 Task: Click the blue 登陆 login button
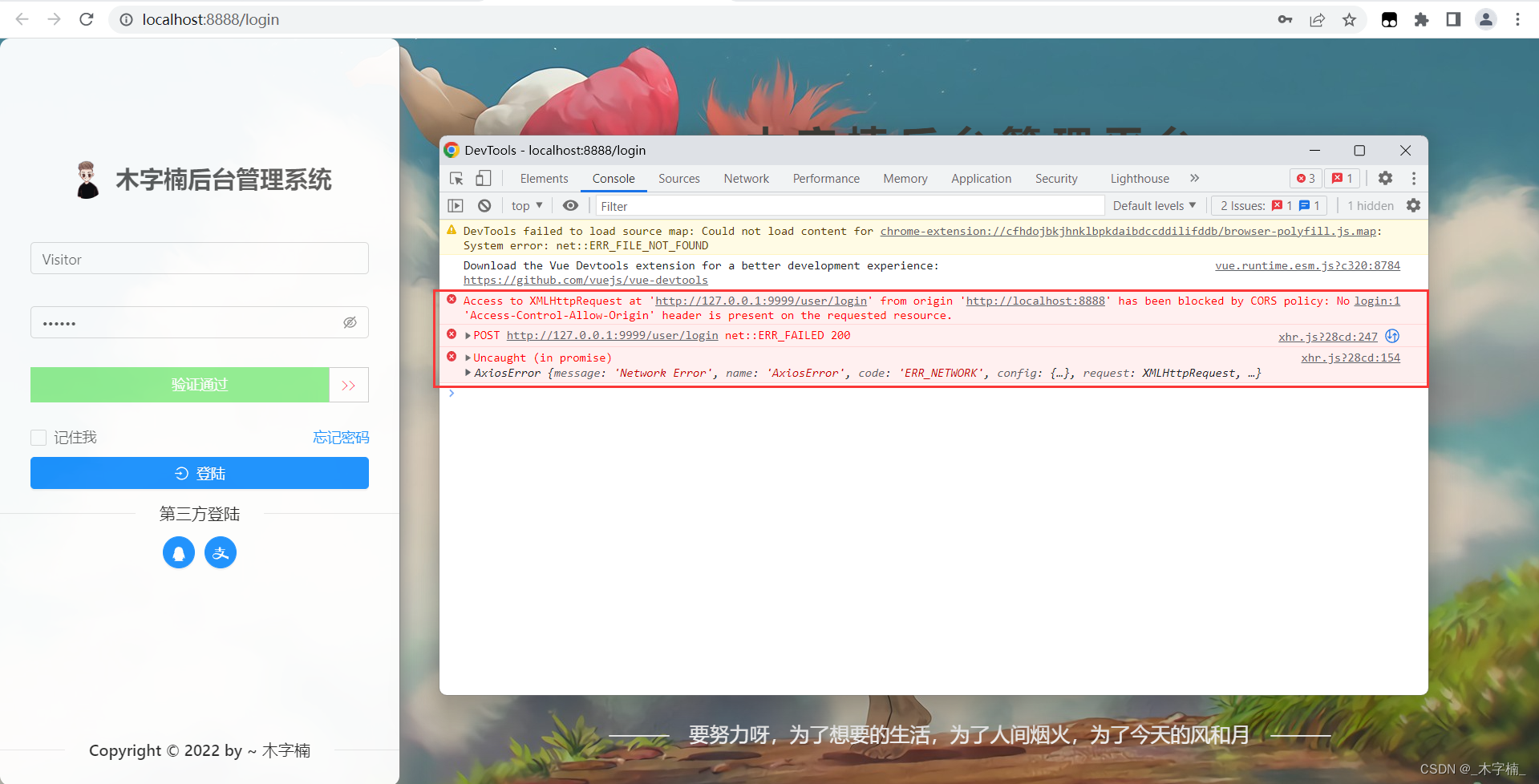tap(200, 473)
